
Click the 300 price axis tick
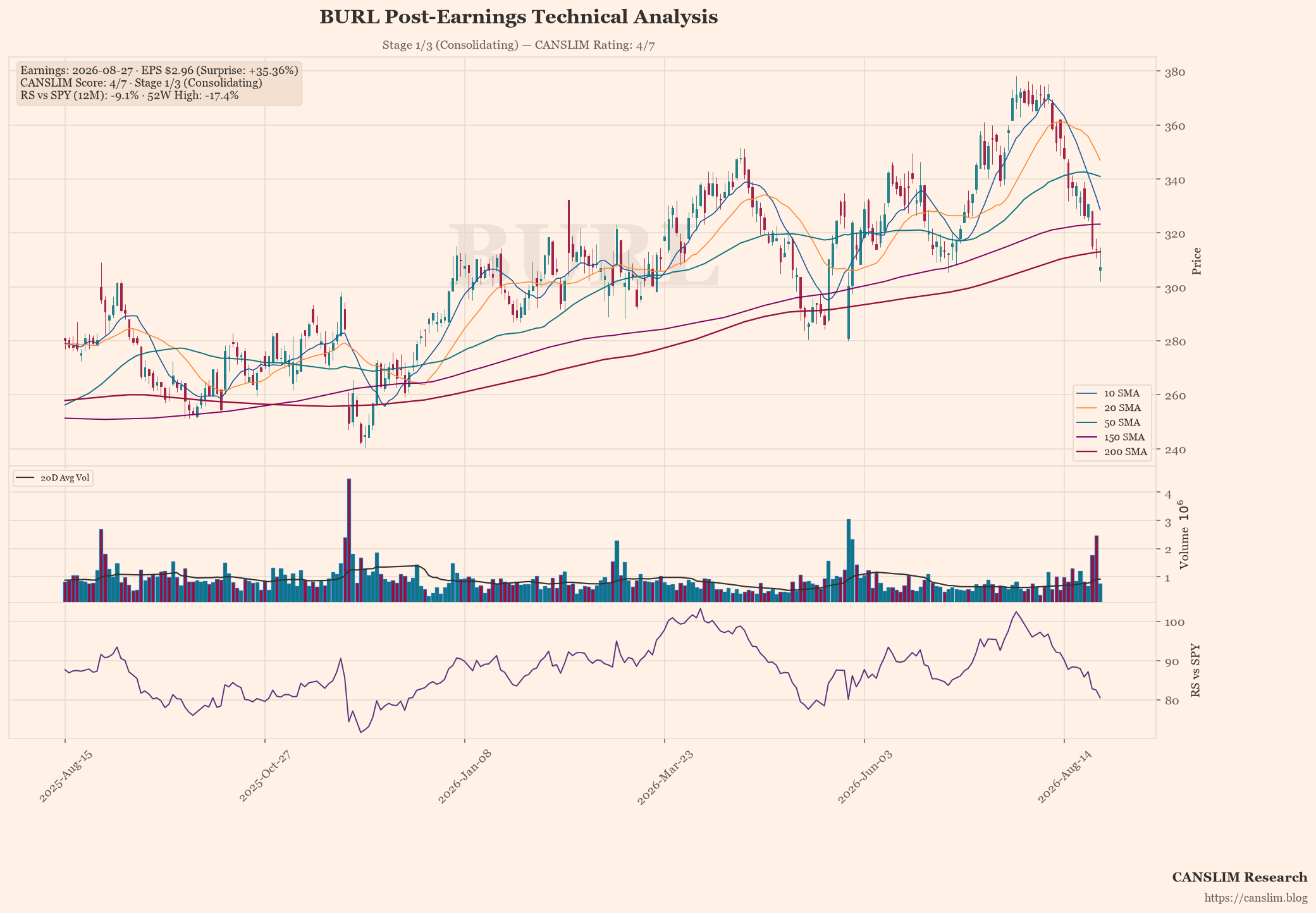(1174, 288)
